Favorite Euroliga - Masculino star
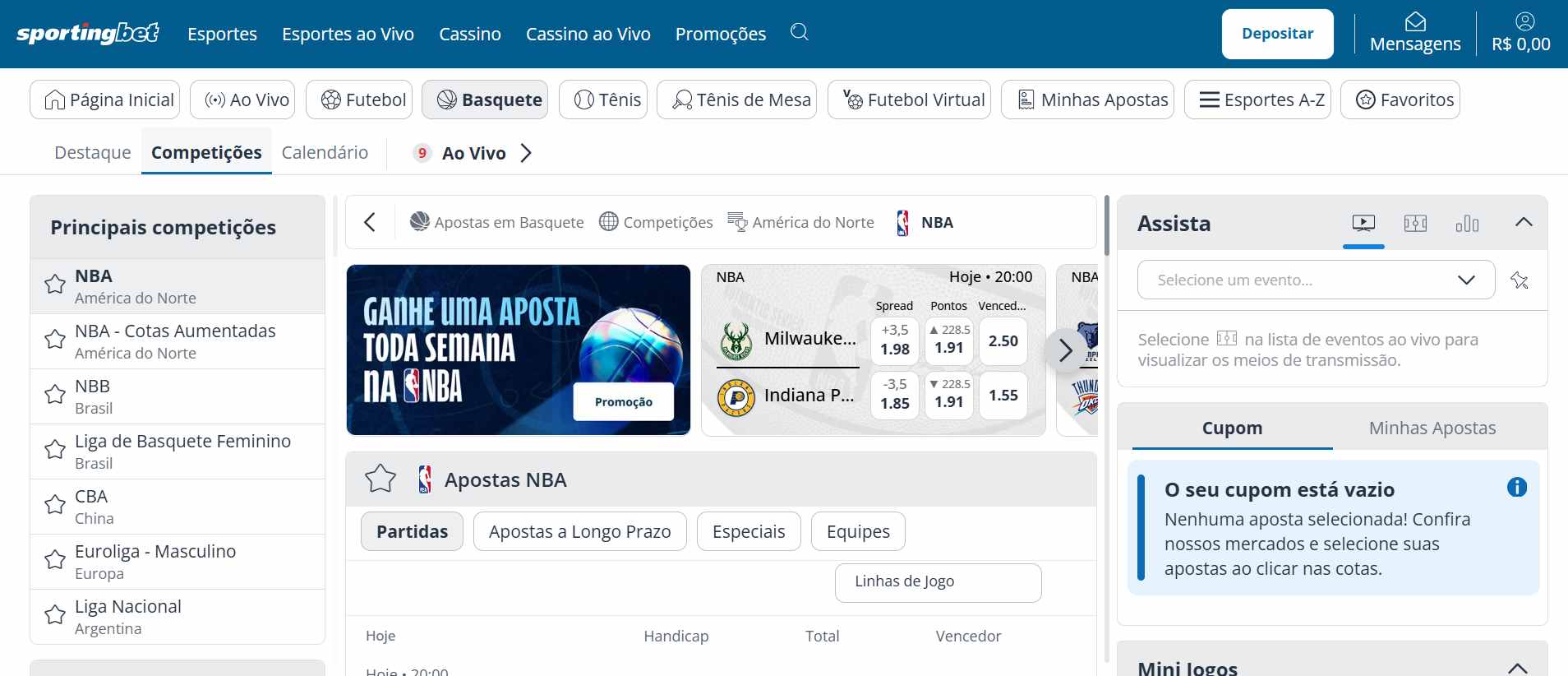 pos(55,560)
